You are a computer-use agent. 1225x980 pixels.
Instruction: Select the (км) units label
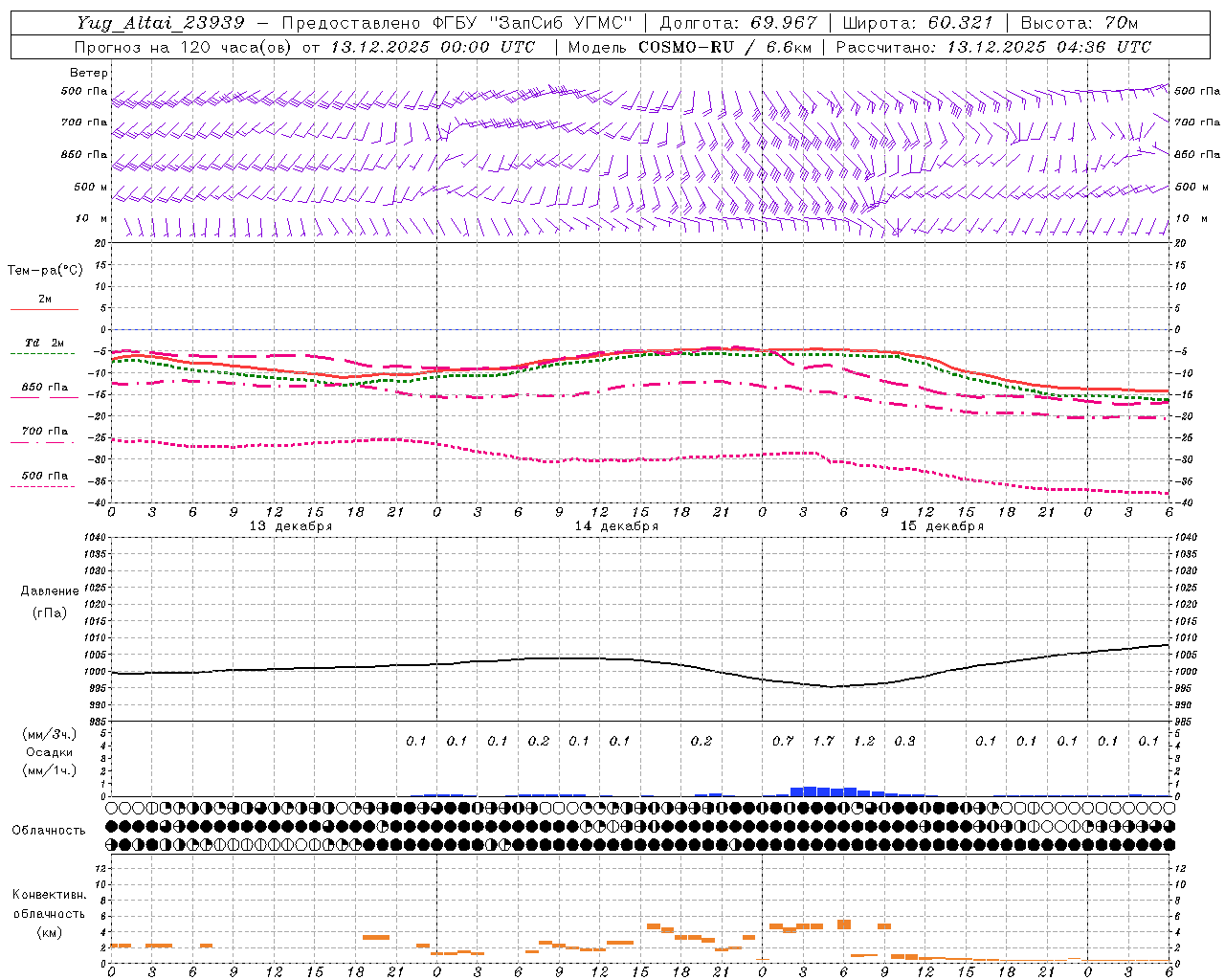tap(49, 931)
